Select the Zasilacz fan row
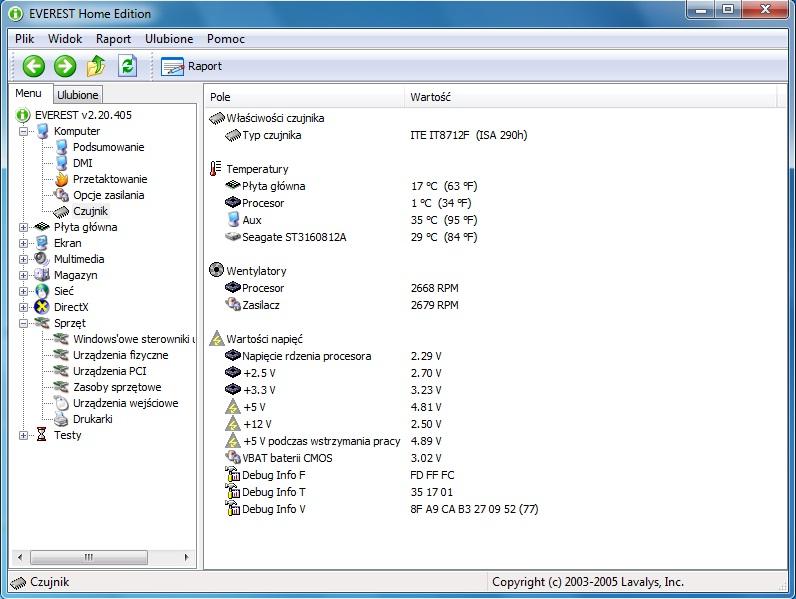 [342, 305]
